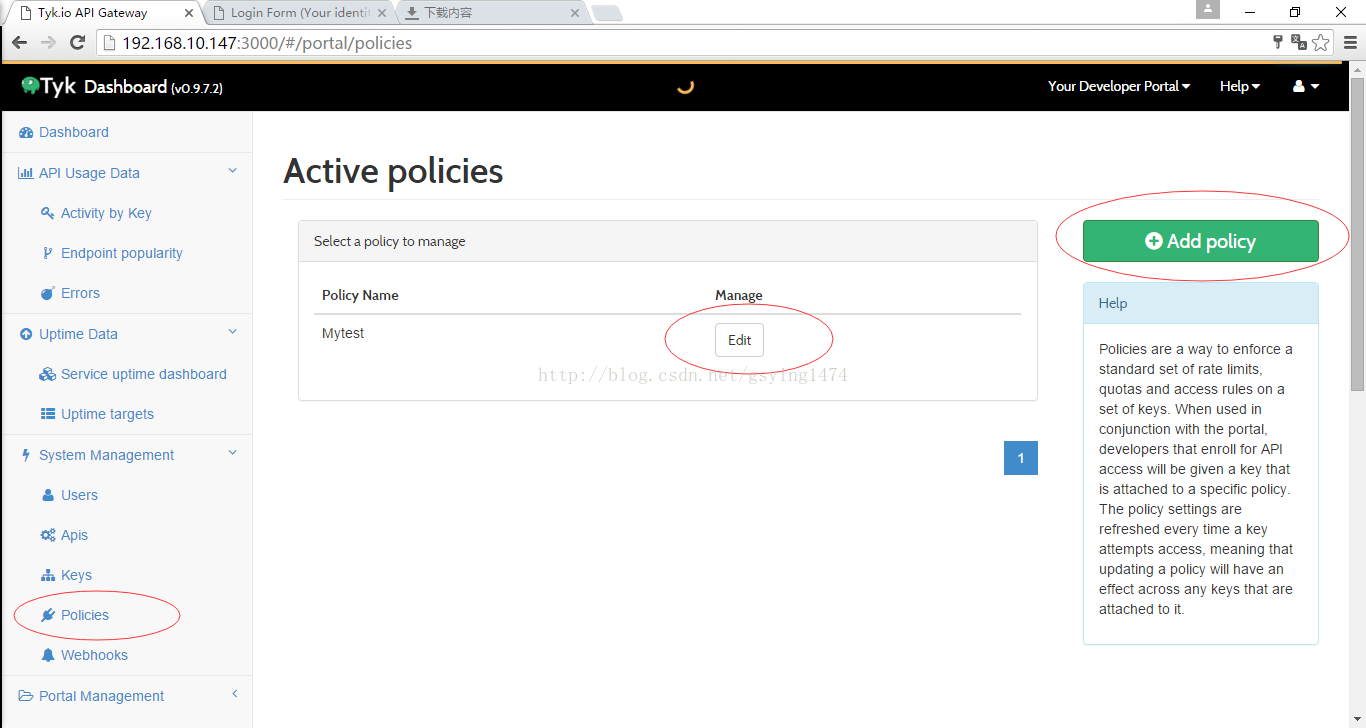Expand the Portal Management section
1366x728 pixels.
pos(234,695)
